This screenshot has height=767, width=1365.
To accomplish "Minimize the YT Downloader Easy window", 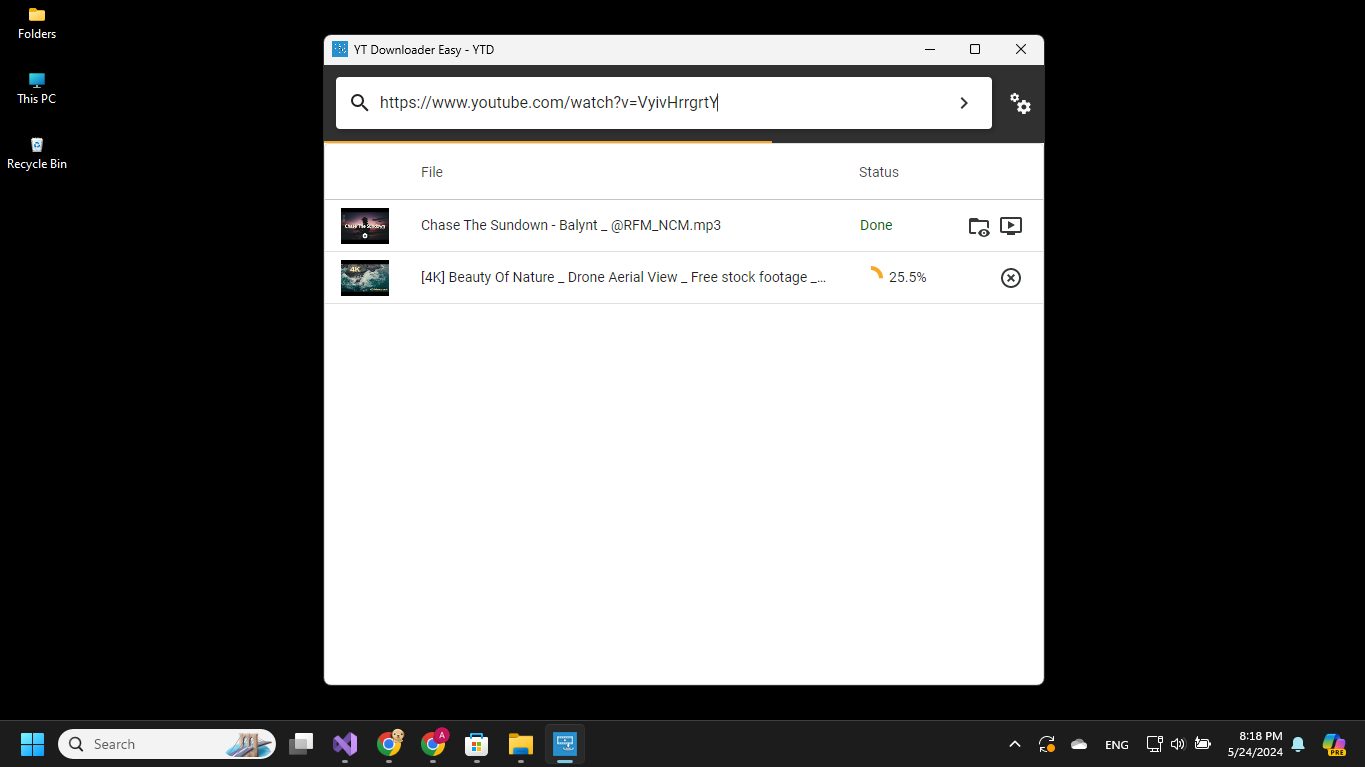I will (x=930, y=49).
